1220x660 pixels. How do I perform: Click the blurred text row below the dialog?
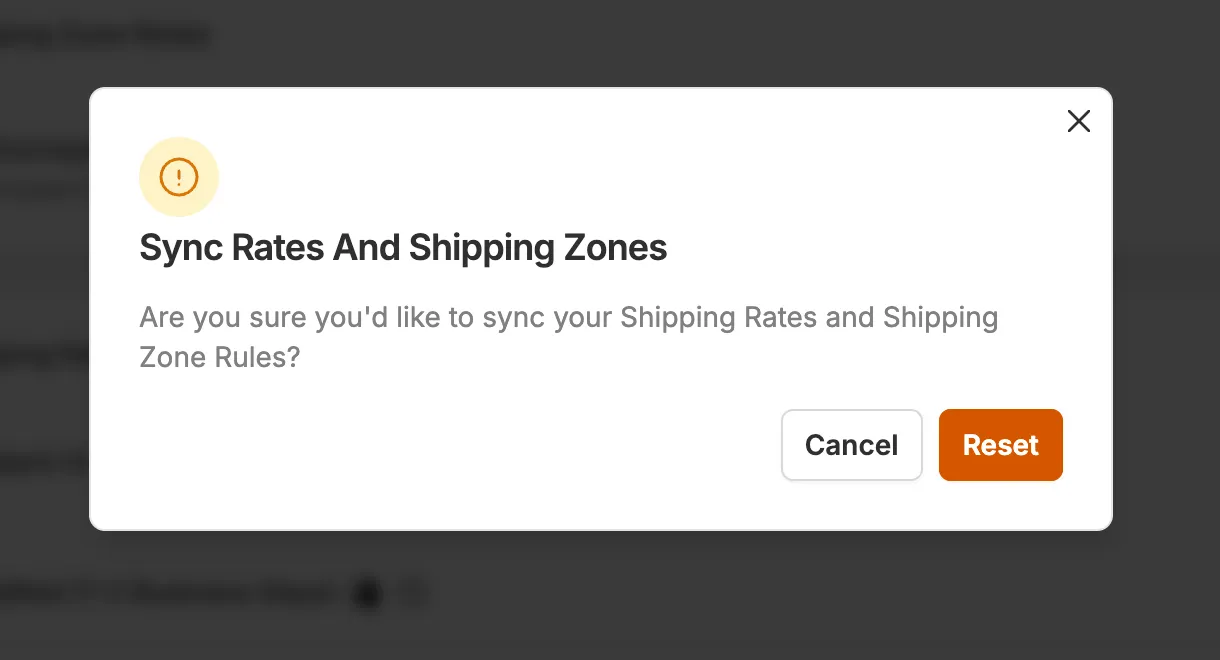coord(170,594)
